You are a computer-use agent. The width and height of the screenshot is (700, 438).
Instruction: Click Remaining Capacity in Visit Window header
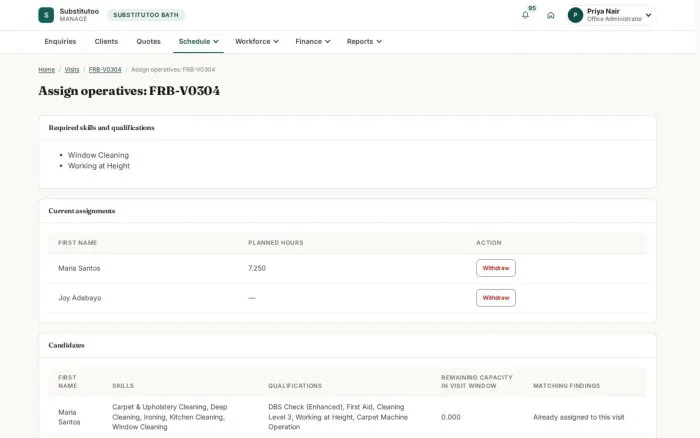(477, 382)
